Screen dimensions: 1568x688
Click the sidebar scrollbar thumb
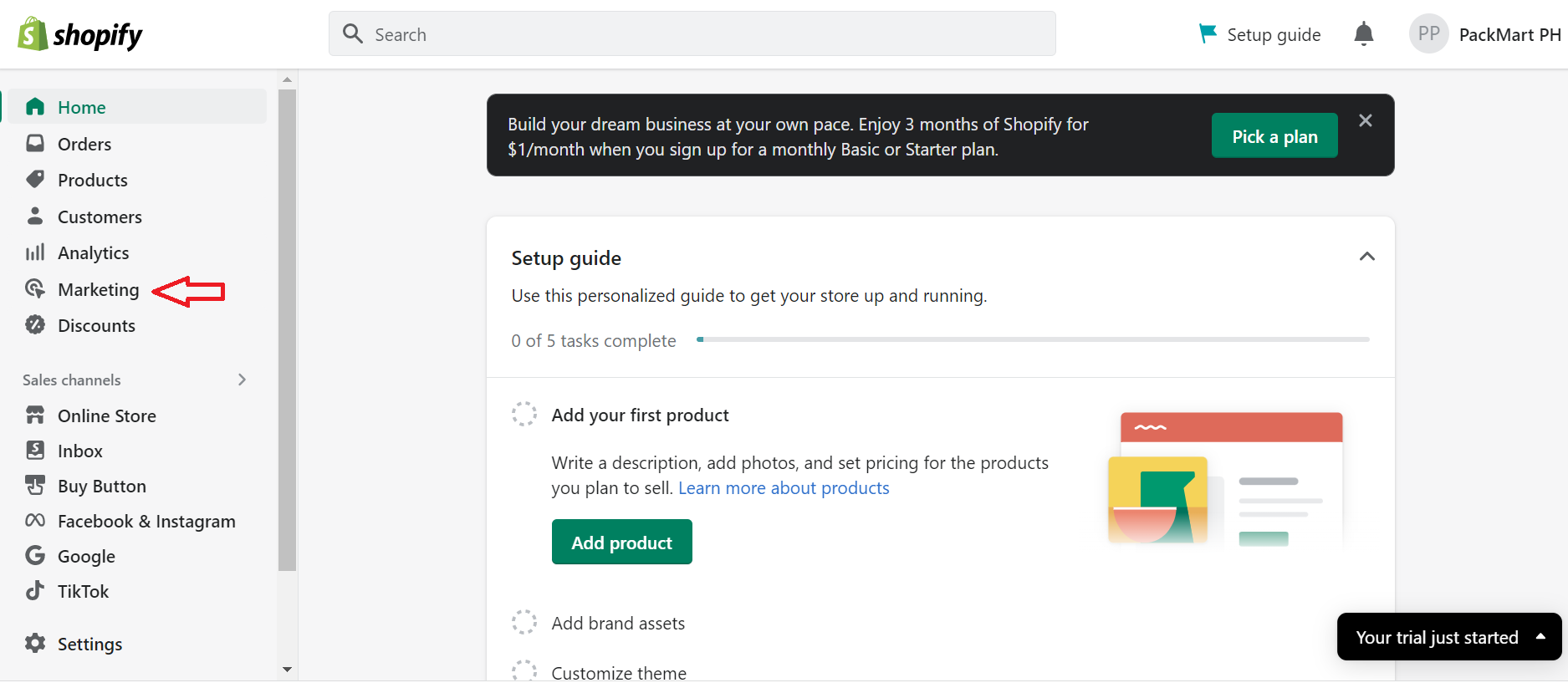click(x=288, y=329)
